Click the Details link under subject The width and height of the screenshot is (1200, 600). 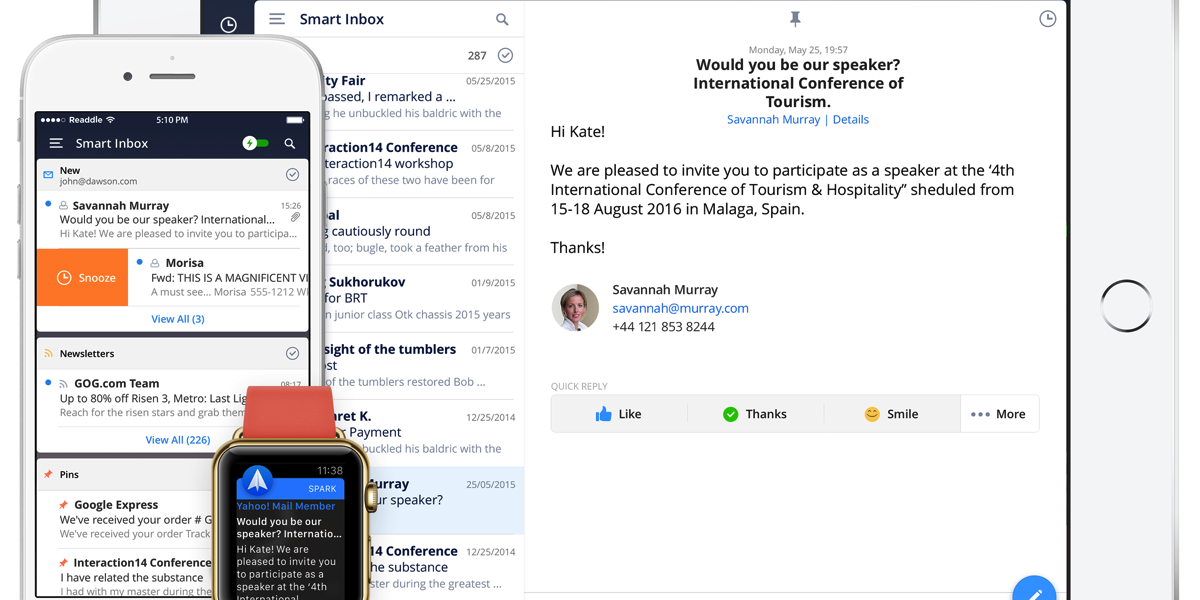point(850,119)
